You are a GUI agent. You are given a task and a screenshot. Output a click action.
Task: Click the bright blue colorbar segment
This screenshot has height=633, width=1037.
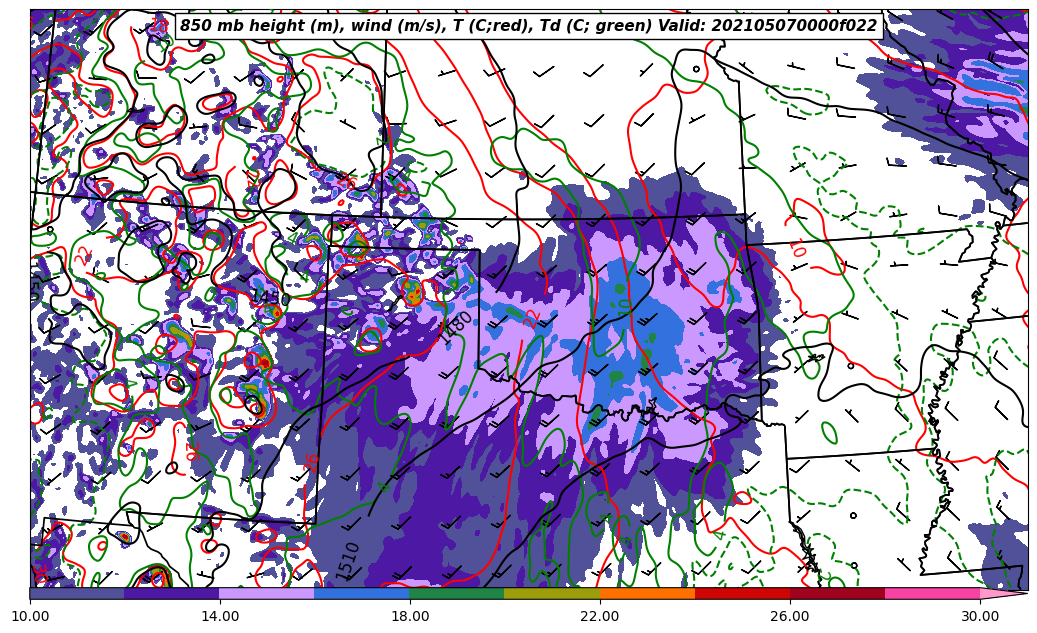coord(361,593)
